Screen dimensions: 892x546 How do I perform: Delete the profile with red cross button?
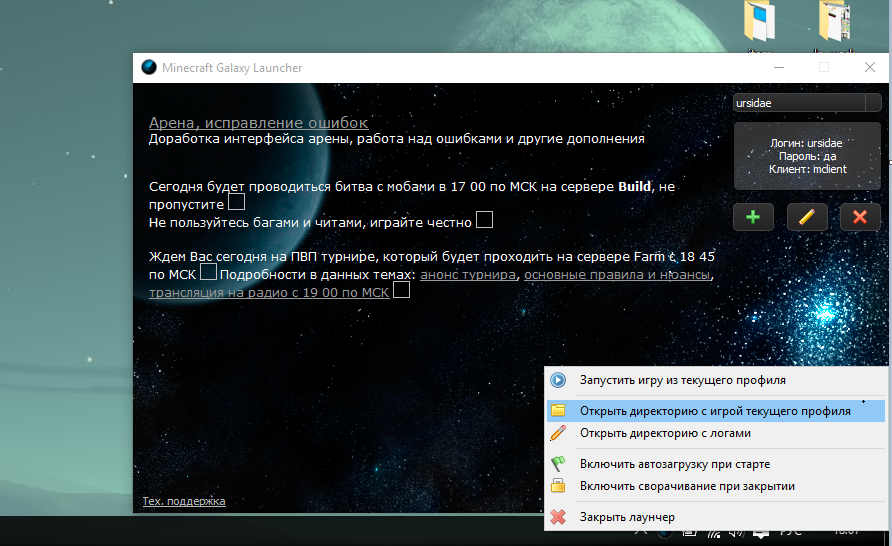860,217
